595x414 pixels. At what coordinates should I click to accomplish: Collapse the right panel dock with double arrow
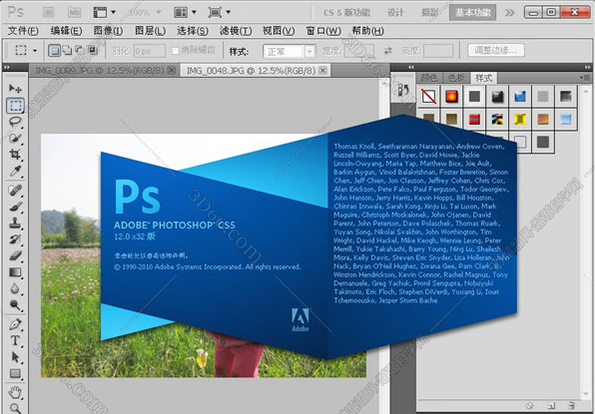click(x=587, y=68)
